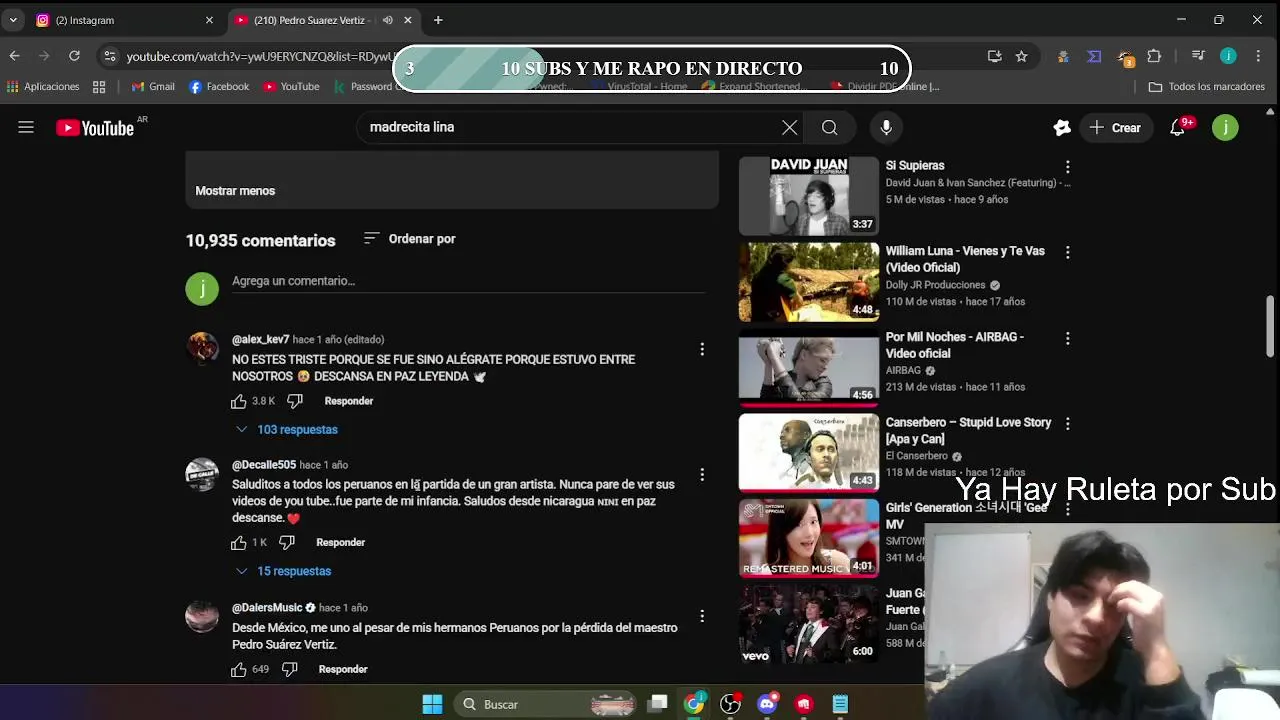Click the magnifier search button
Viewport: 1280px width, 720px height.
pos(829,127)
